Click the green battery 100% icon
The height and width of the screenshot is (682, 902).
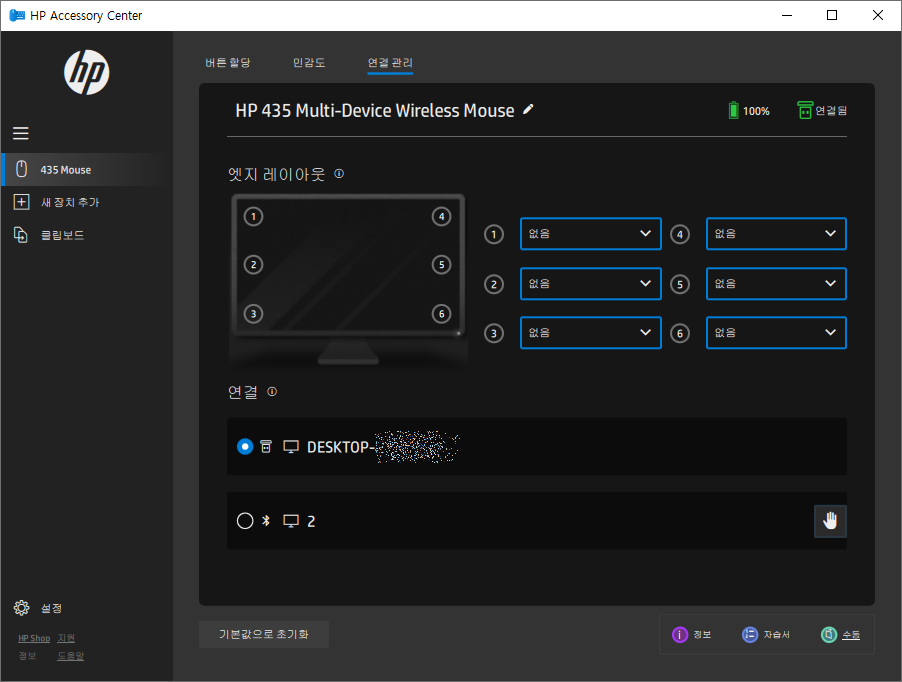click(733, 110)
